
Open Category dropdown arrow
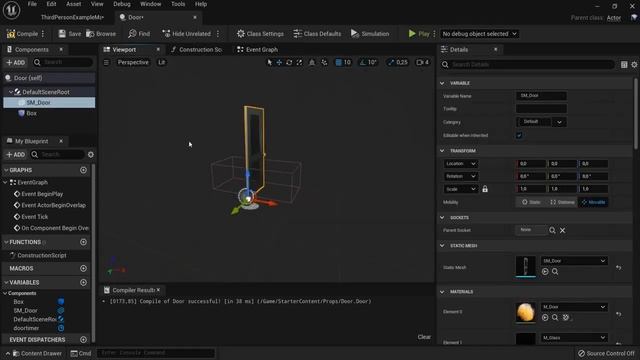tap(559, 122)
